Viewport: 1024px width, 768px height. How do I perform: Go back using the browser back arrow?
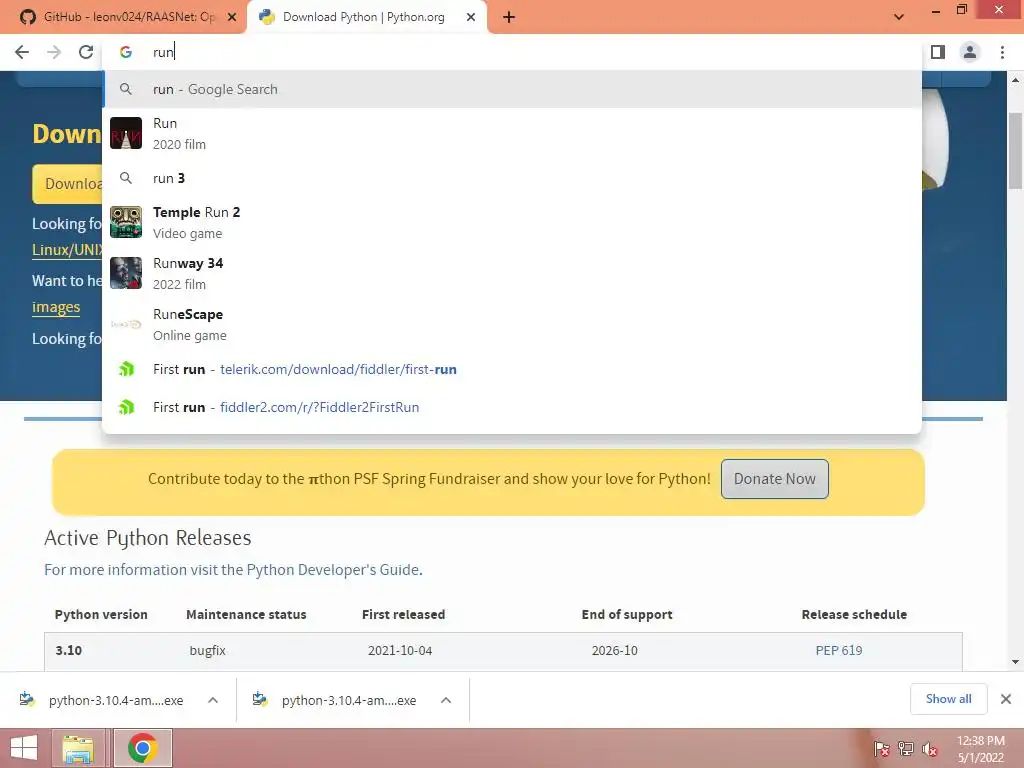(x=22, y=52)
